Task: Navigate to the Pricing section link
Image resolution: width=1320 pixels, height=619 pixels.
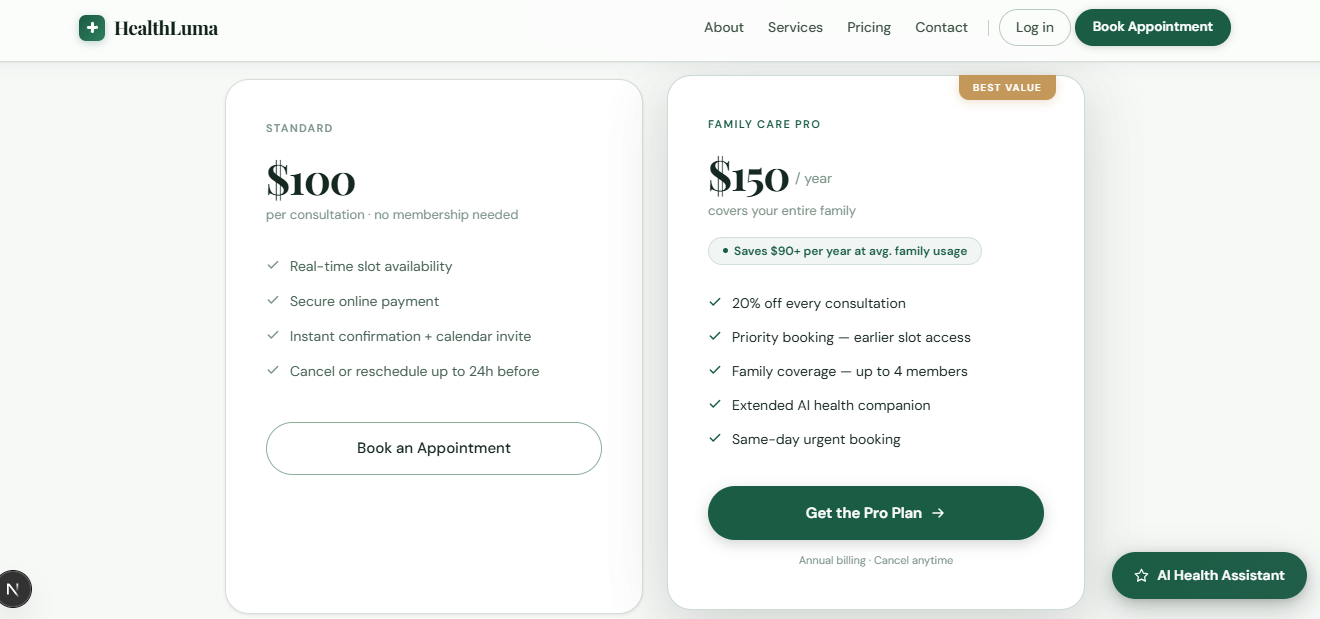Action: (x=869, y=28)
